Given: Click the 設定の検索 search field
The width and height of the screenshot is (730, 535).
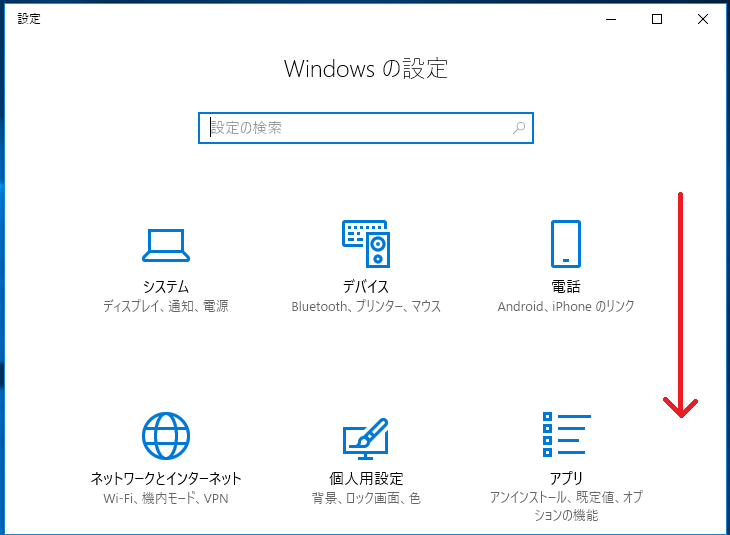Looking at the screenshot, I should (366, 128).
